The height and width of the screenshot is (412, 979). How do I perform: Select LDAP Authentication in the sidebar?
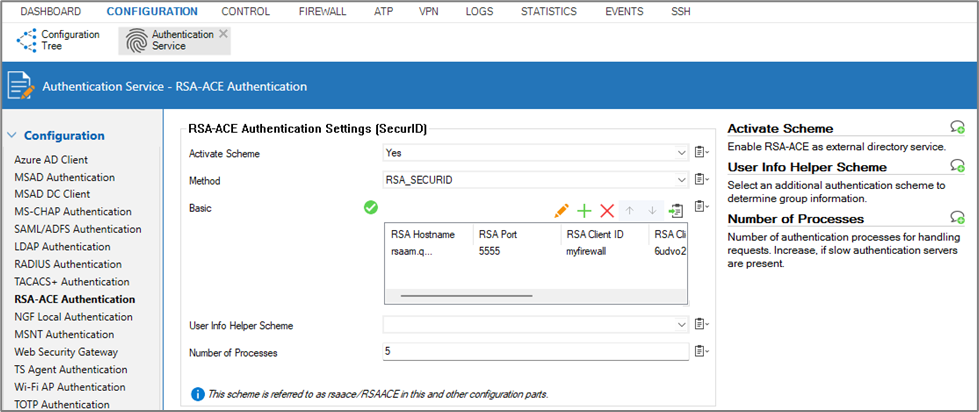(62, 246)
